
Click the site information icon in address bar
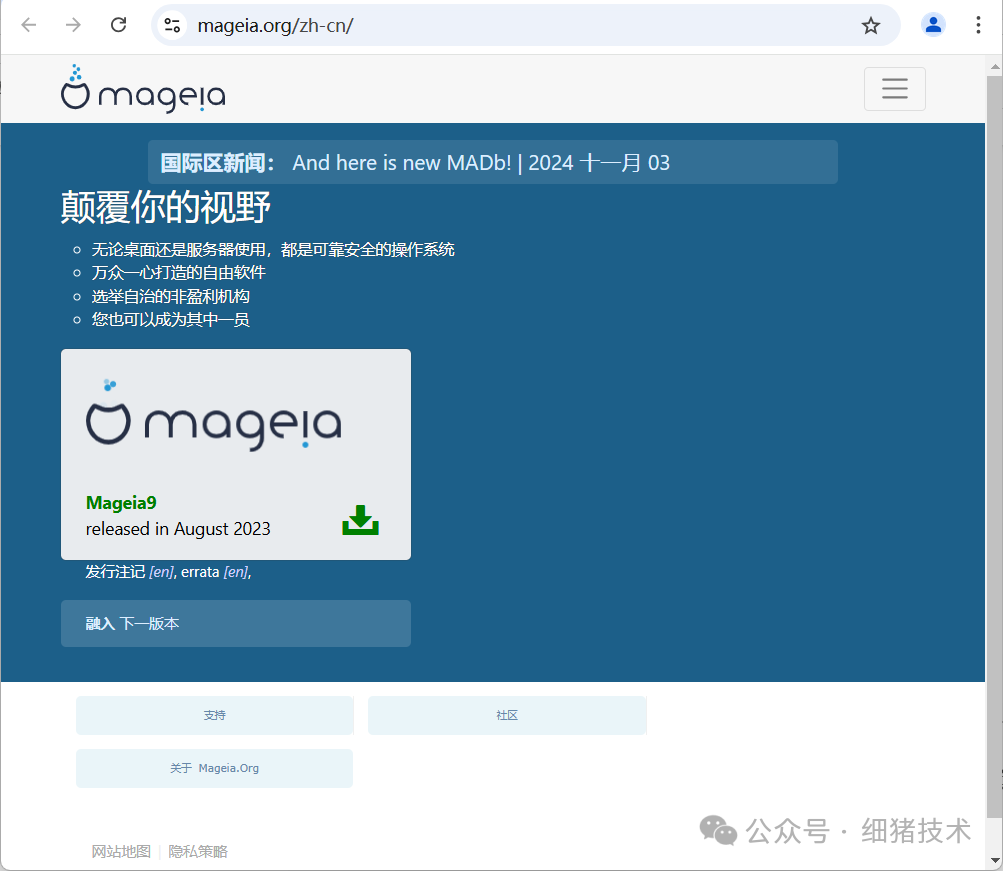tap(171, 25)
